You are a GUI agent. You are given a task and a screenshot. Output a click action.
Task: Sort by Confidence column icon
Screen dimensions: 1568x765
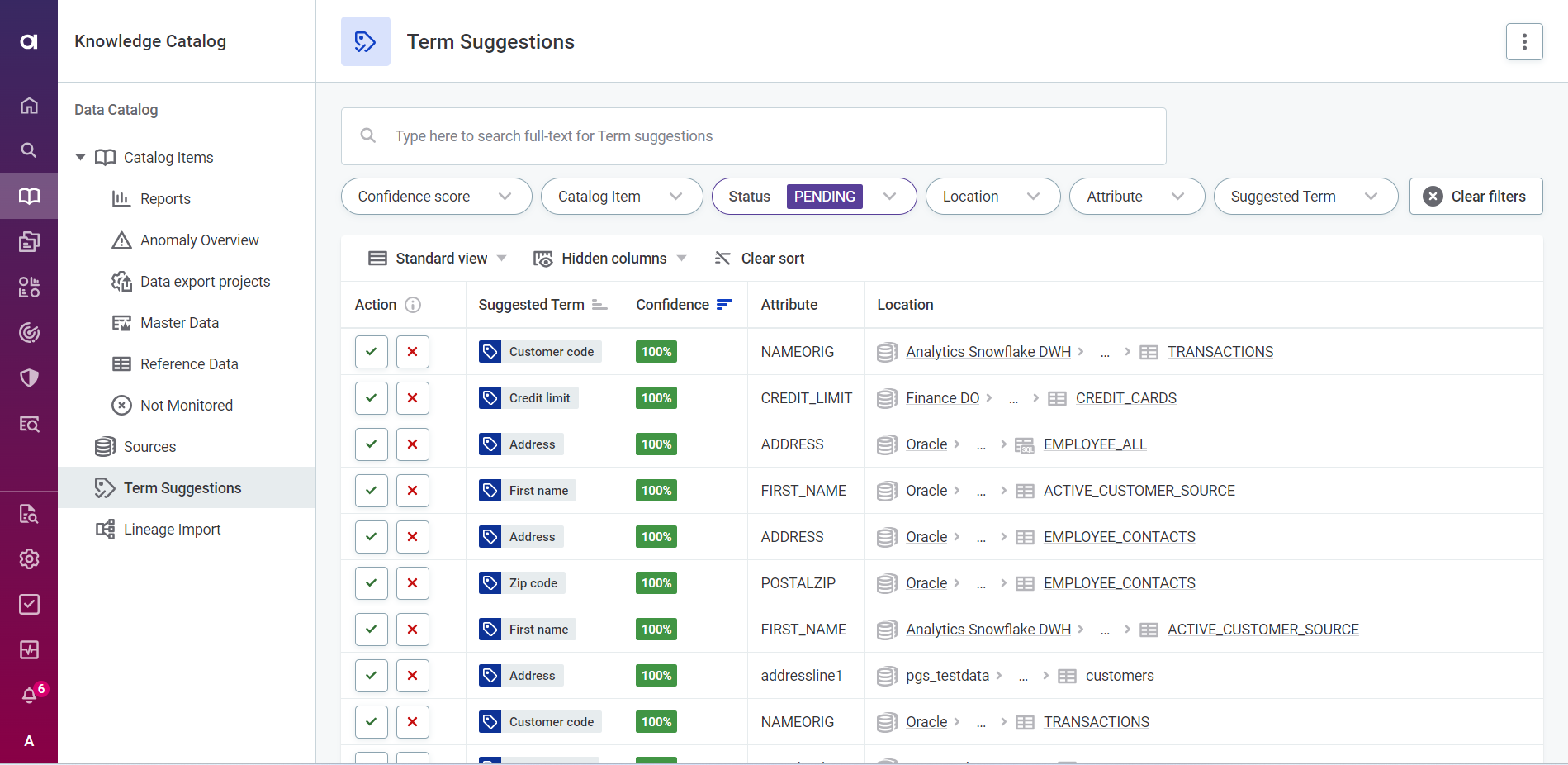[724, 304]
